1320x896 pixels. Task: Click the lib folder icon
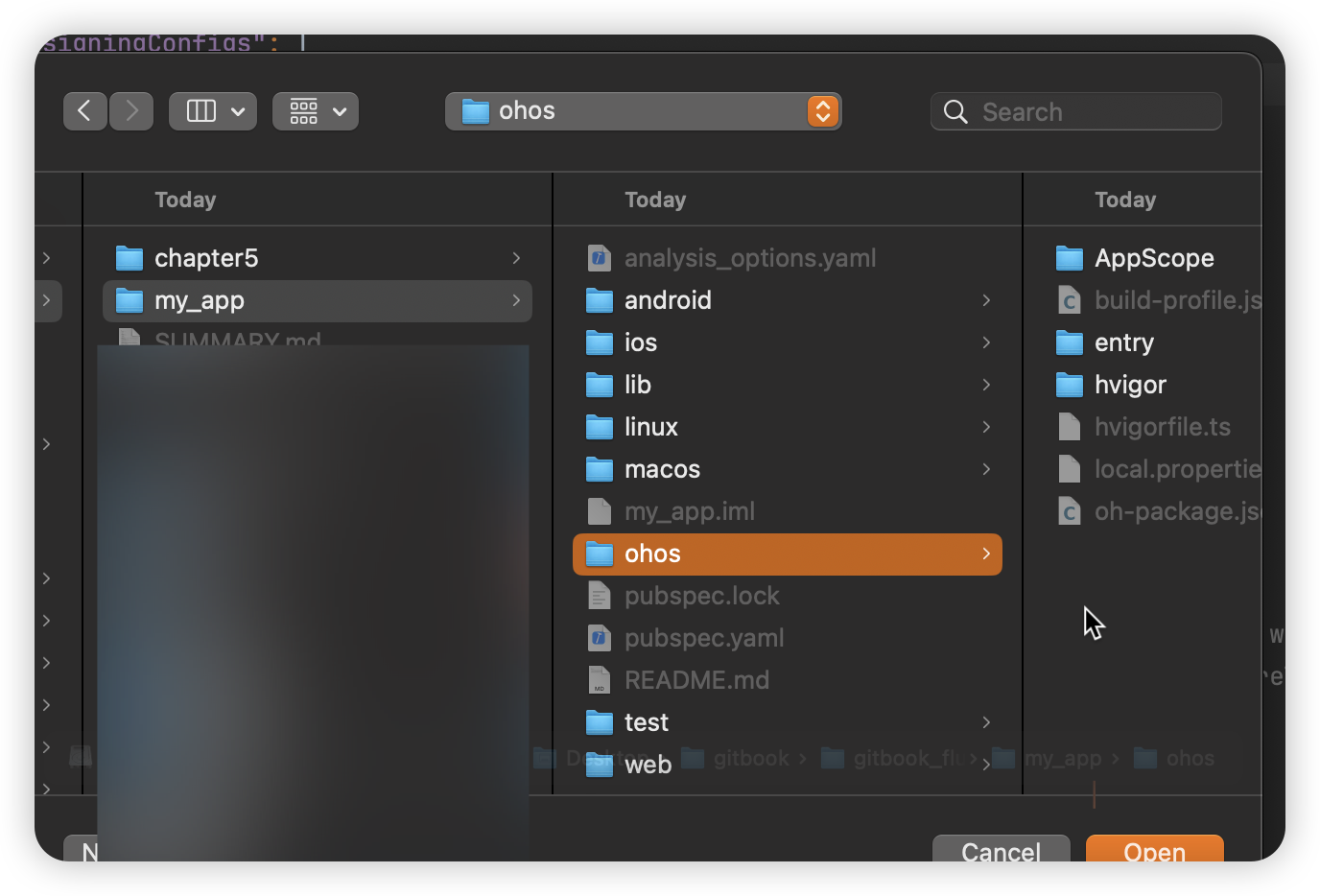coord(600,385)
